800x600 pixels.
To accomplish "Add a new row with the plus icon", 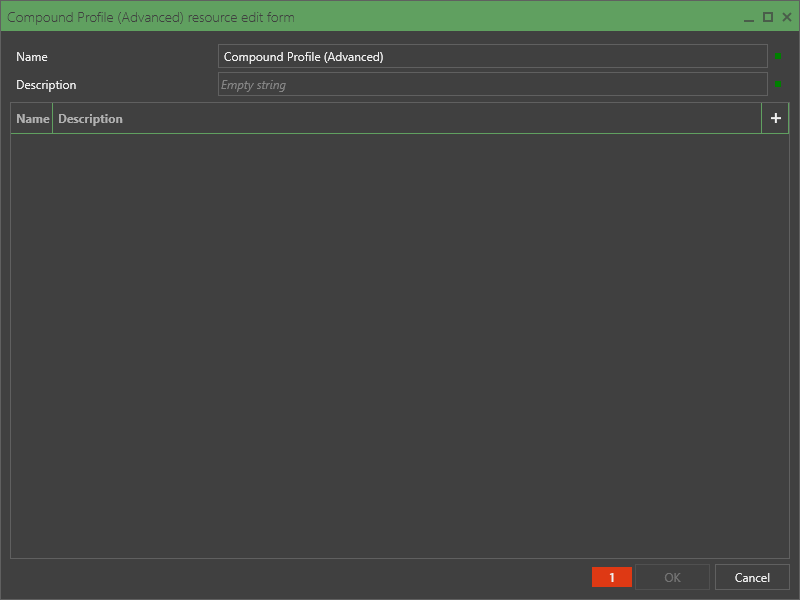I will coord(775,118).
